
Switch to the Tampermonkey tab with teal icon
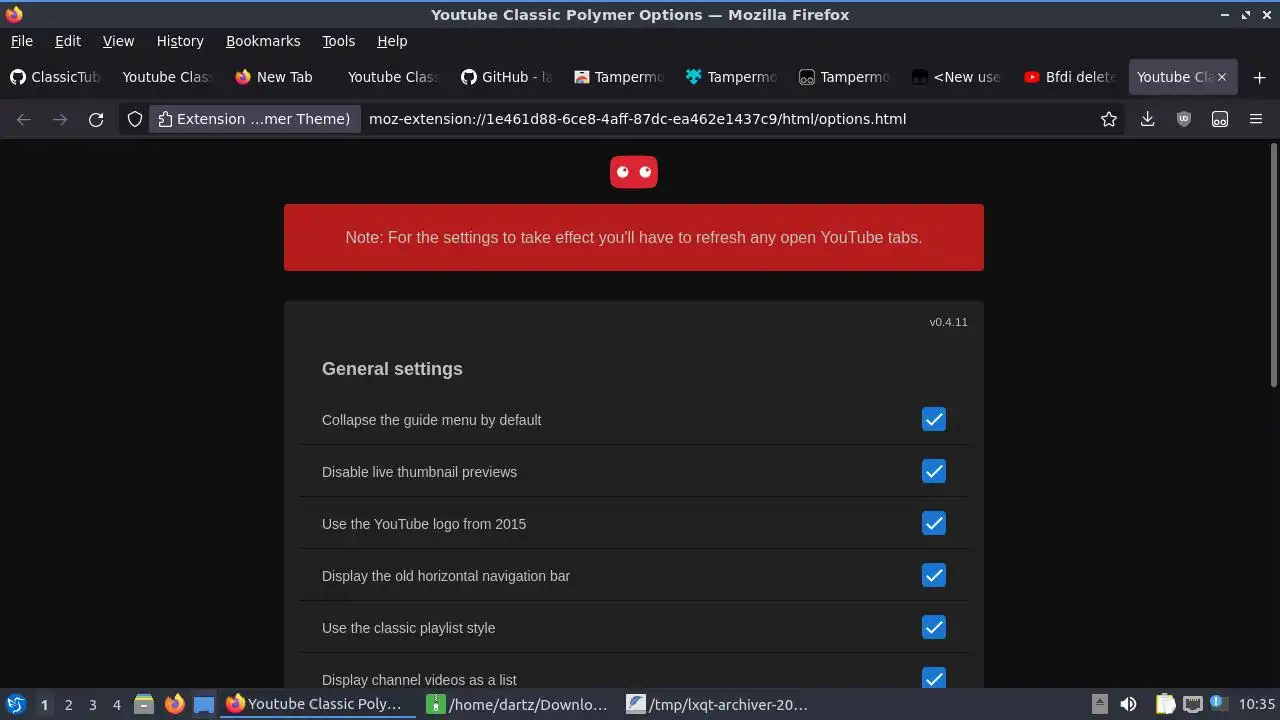[732, 77]
